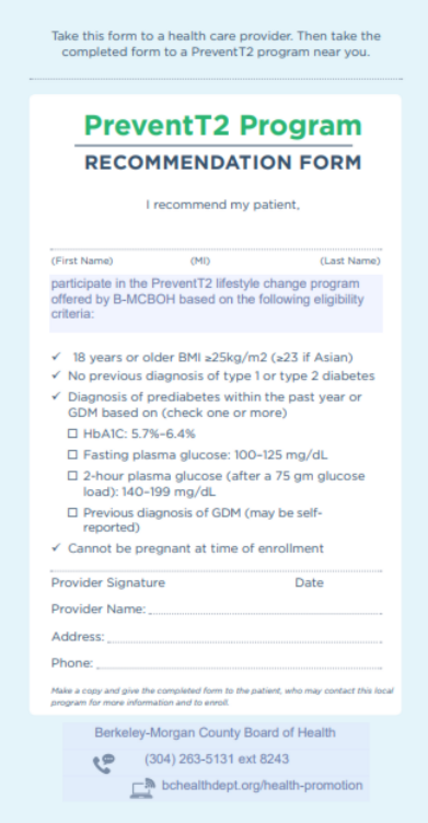The image size is (428, 823).
Task: Click the Provider Name input line
Action: (x=265, y=610)
